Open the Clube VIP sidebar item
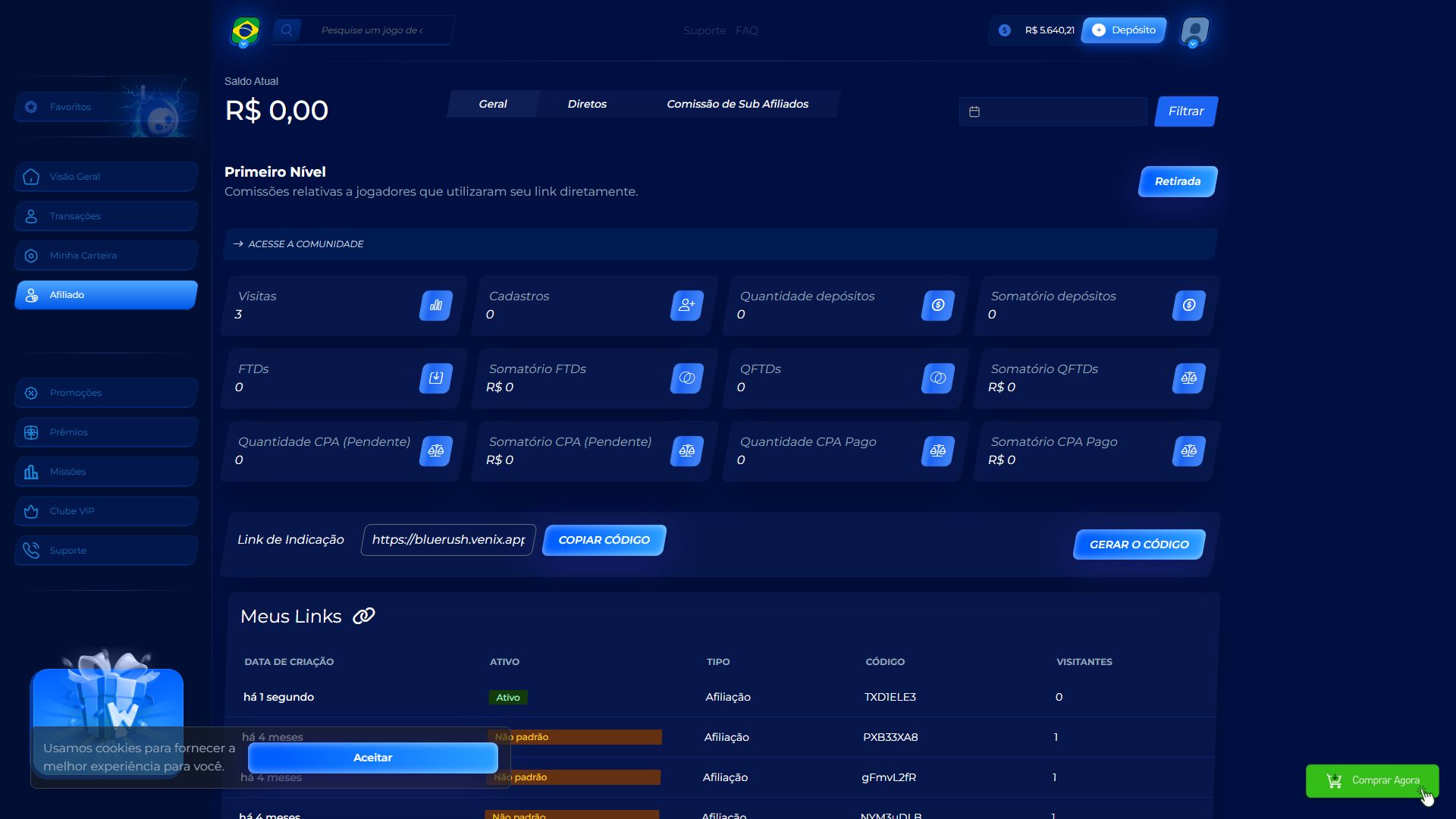Image resolution: width=1456 pixels, height=819 pixels. coord(106,511)
